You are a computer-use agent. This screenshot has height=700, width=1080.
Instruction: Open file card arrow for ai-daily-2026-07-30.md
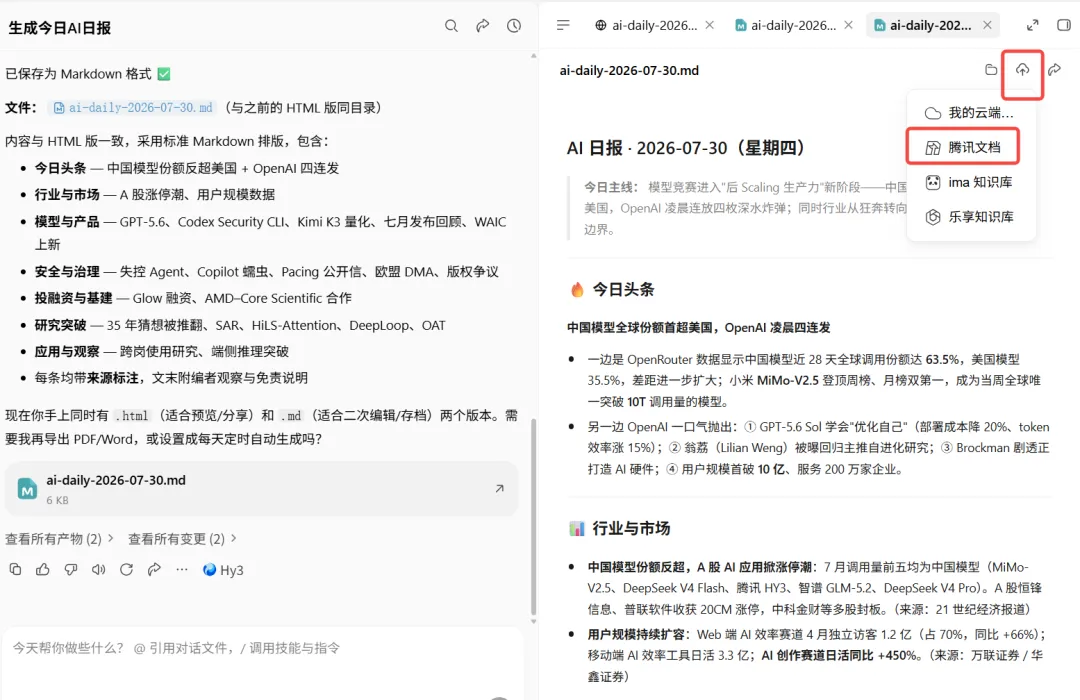[x=499, y=488]
